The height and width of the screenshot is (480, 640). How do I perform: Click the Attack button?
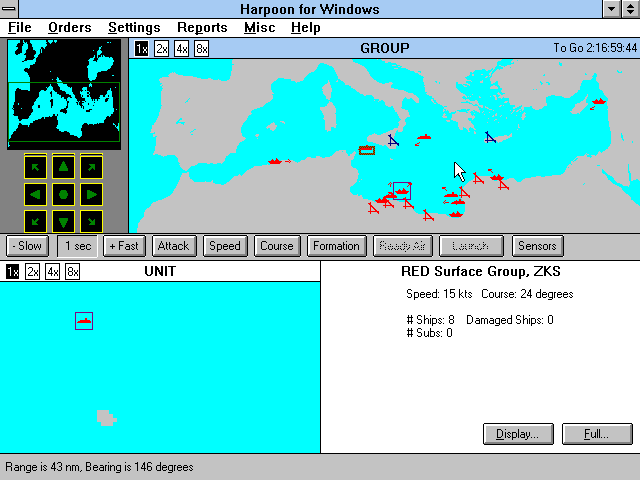[174, 246]
